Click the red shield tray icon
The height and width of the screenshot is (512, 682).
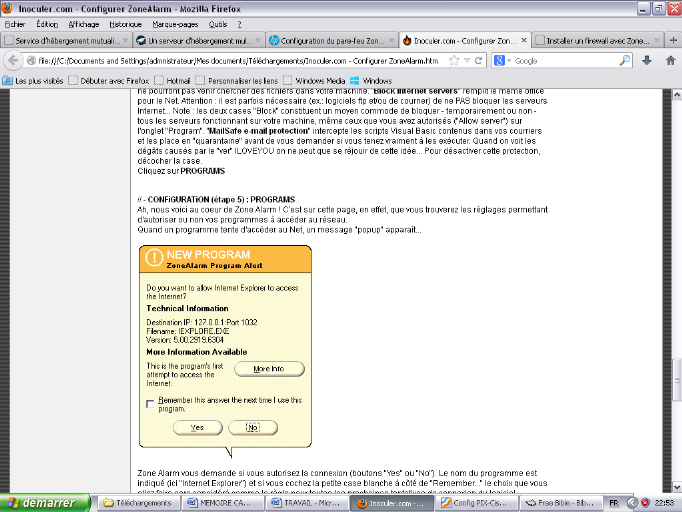pyautogui.click(x=645, y=503)
